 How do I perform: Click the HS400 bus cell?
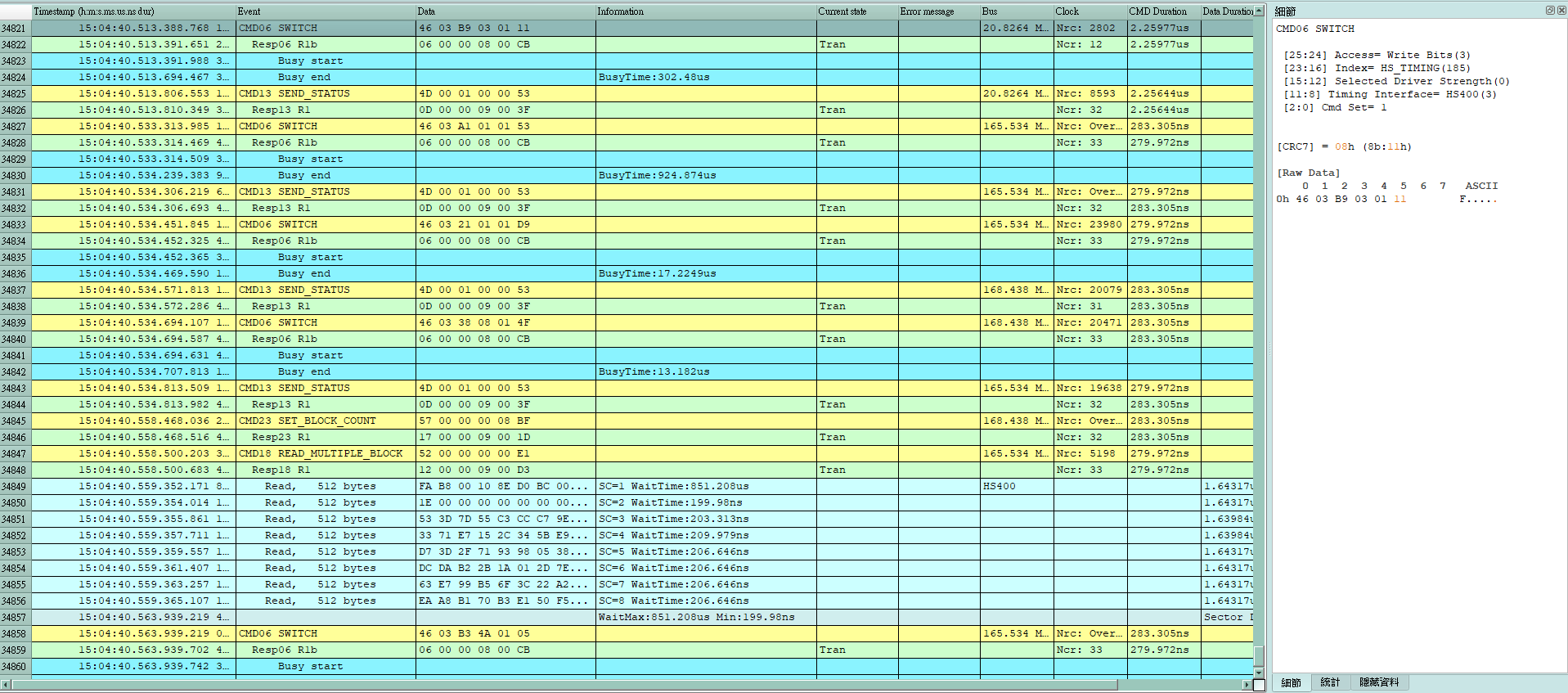(1017, 486)
